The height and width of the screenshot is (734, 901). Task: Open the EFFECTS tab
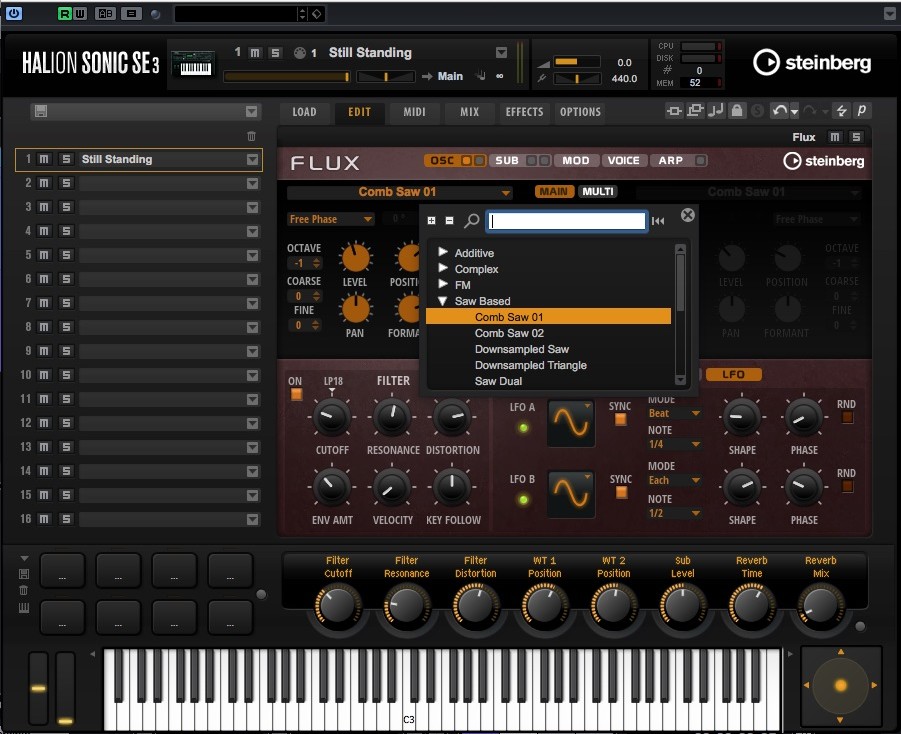[x=524, y=112]
